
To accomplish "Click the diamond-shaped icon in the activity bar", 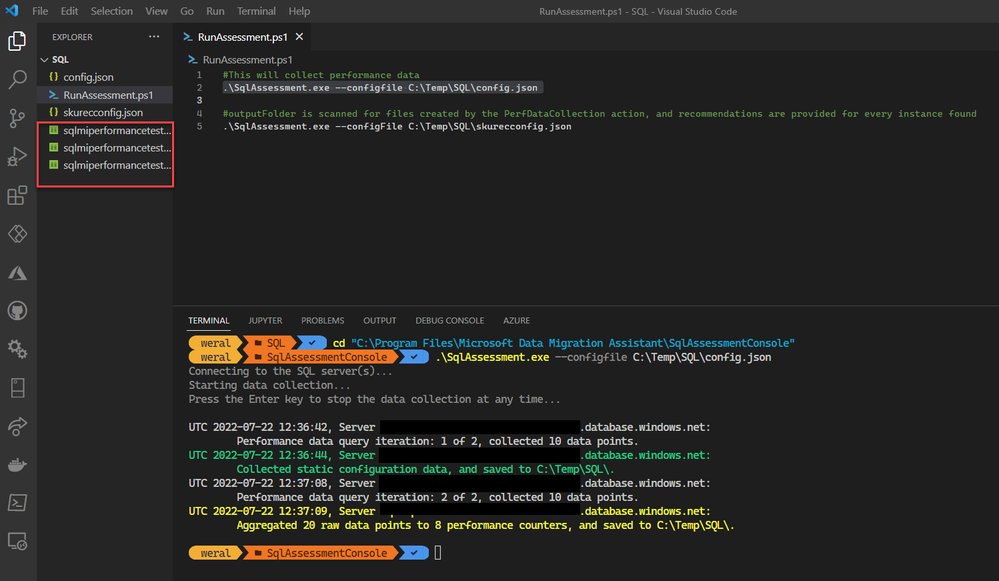I will point(17,234).
